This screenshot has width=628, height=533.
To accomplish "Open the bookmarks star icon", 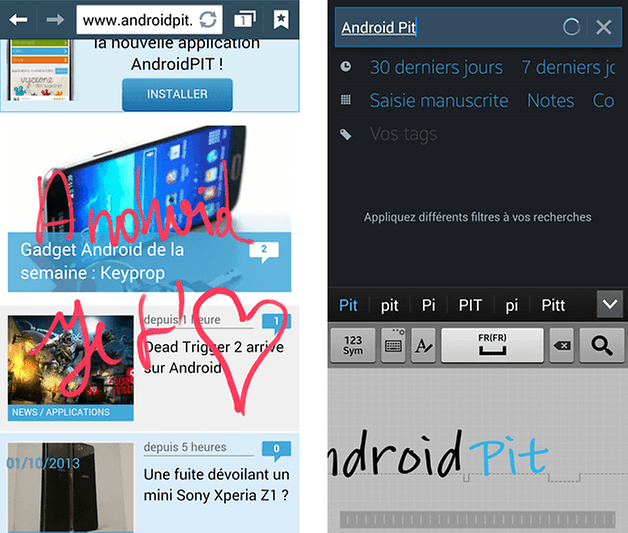I will 281,19.
